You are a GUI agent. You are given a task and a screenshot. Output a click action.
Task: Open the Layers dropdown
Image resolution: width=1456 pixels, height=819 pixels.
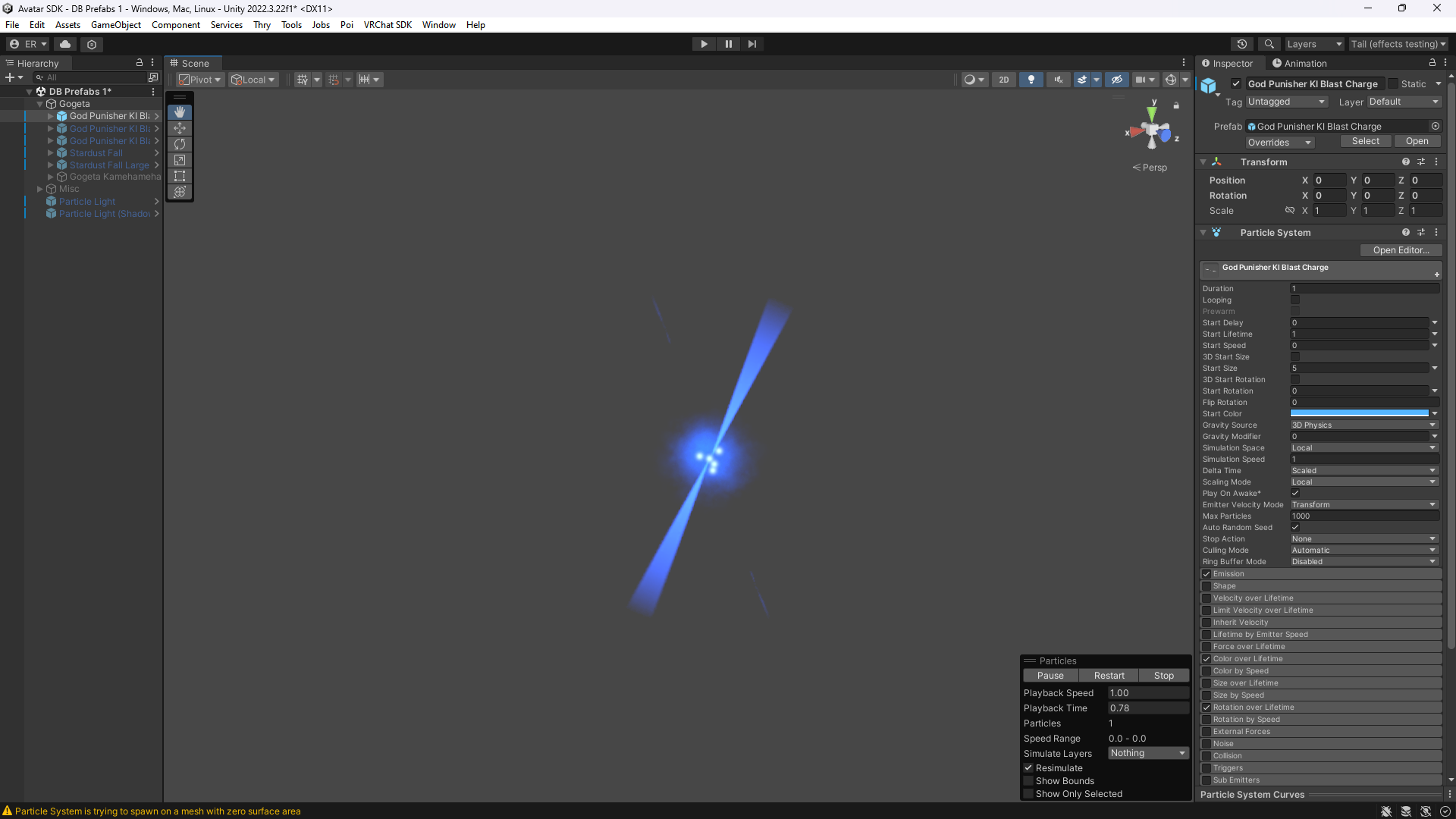point(1313,44)
